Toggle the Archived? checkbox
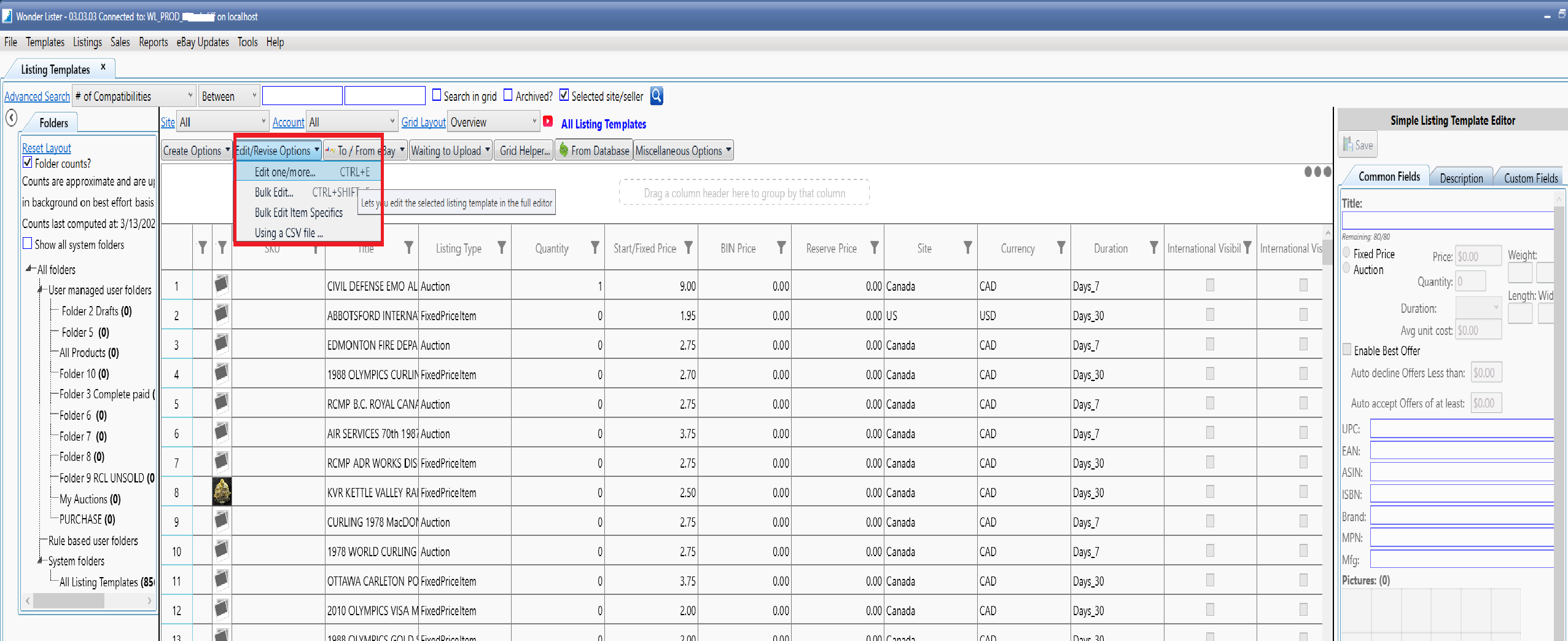1568x641 pixels. click(x=508, y=95)
